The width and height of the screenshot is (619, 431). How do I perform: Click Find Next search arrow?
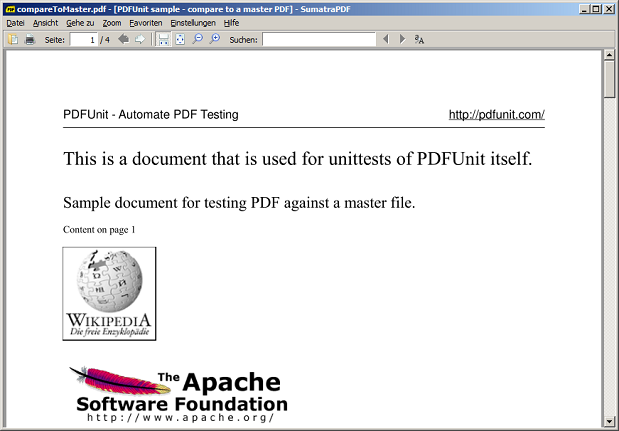402,39
